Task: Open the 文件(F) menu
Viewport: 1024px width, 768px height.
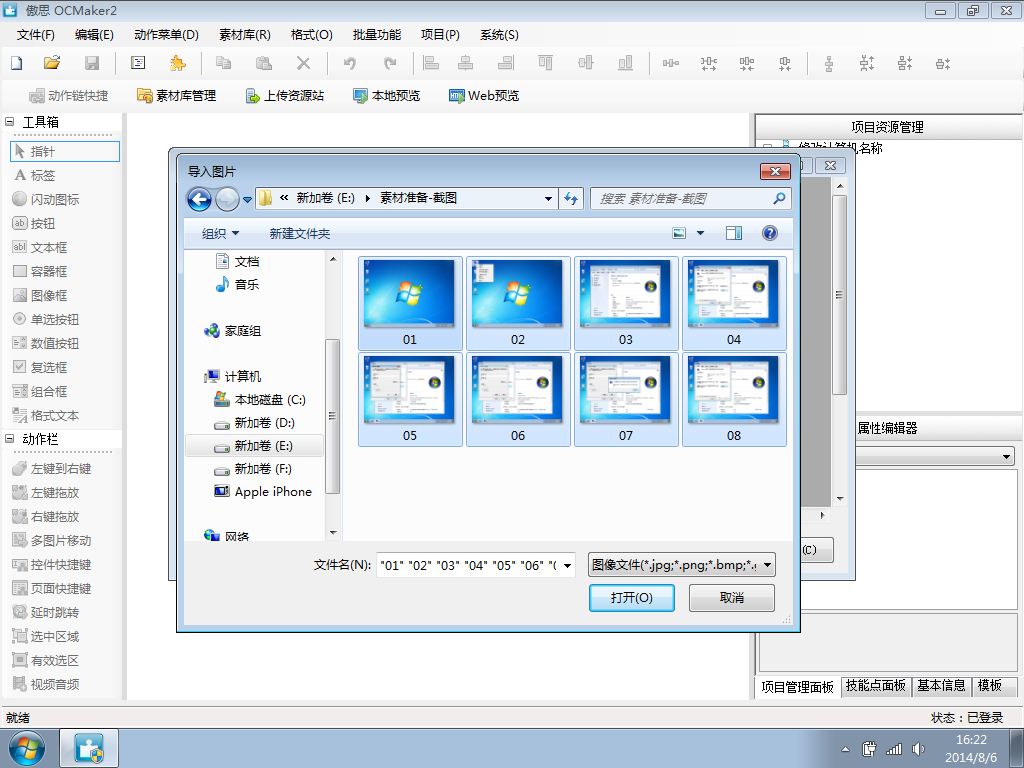Action: [36, 35]
